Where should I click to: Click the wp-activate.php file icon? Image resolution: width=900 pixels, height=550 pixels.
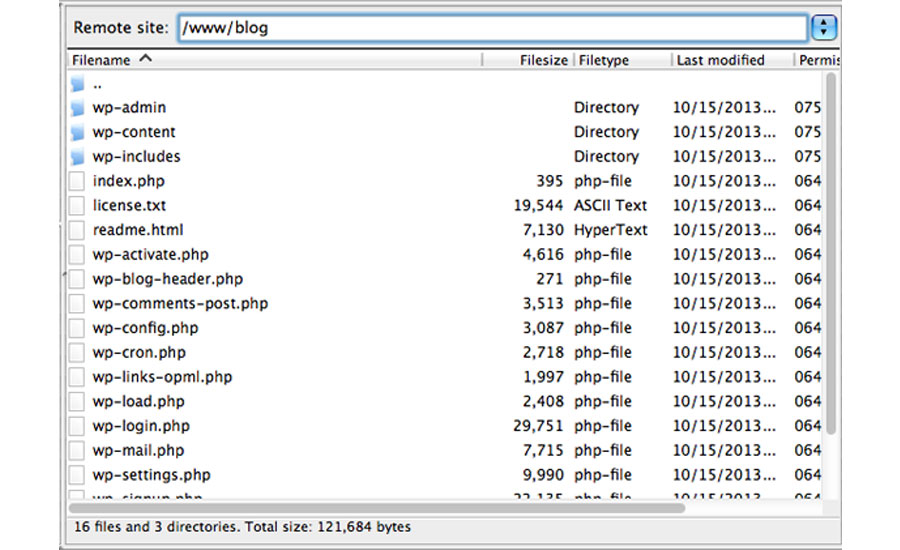tap(77, 254)
